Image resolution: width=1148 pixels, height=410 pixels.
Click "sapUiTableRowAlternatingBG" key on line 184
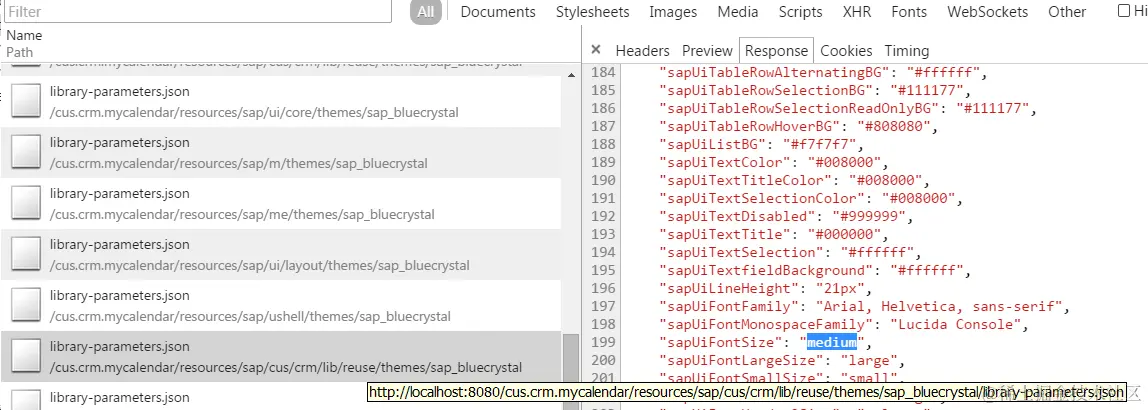click(x=775, y=72)
